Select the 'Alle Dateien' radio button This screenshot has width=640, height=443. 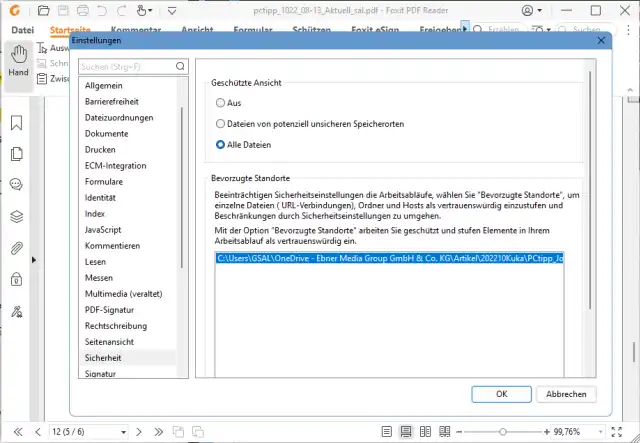point(221,145)
